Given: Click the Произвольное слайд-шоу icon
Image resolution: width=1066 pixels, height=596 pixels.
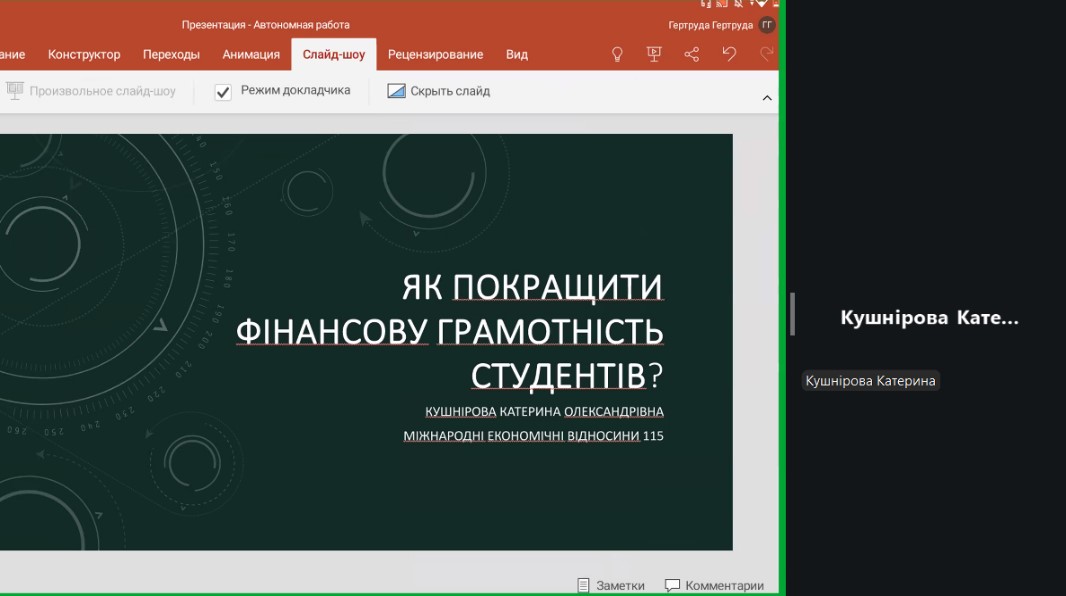Looking at the screenshot, I should point(15,91).
